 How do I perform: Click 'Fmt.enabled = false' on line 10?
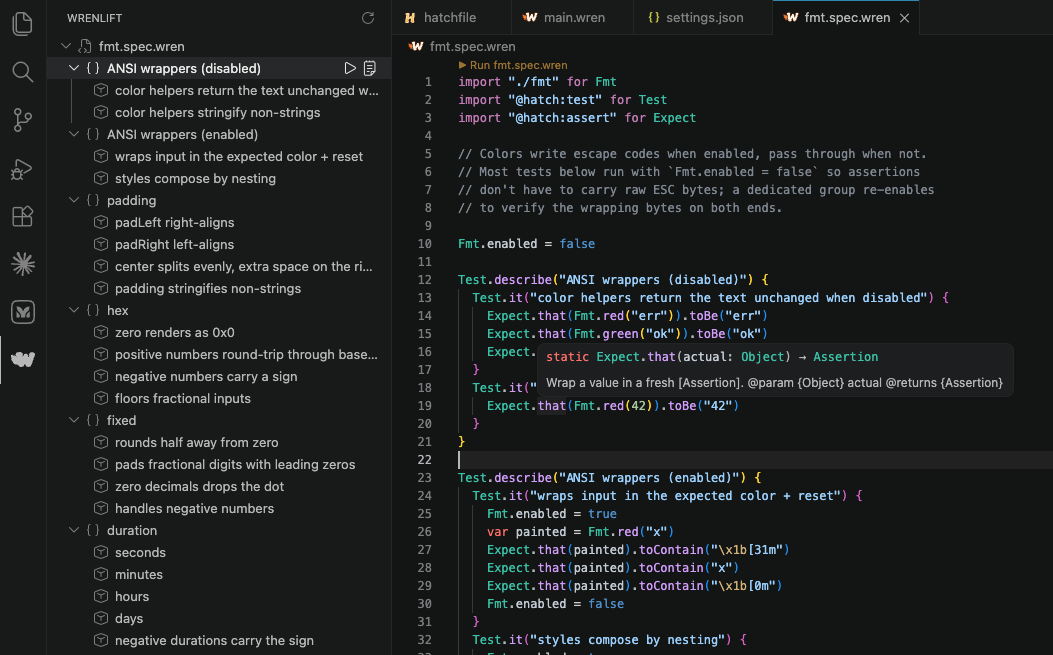526,244
